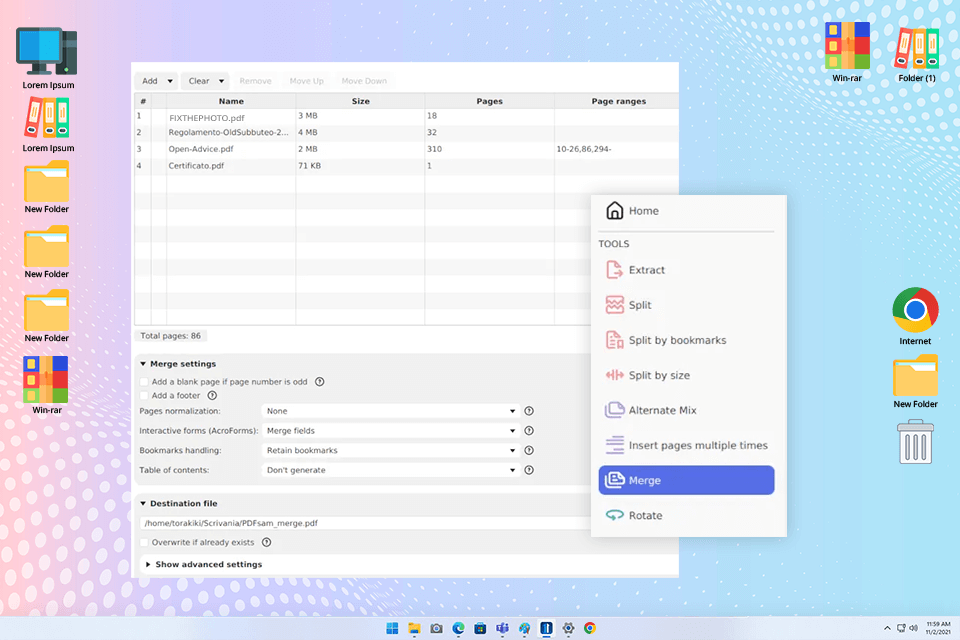The width and height of the screenshot is (960, 640).
Task: Open the Bookmarks handling dropdown
Action: 391,450
